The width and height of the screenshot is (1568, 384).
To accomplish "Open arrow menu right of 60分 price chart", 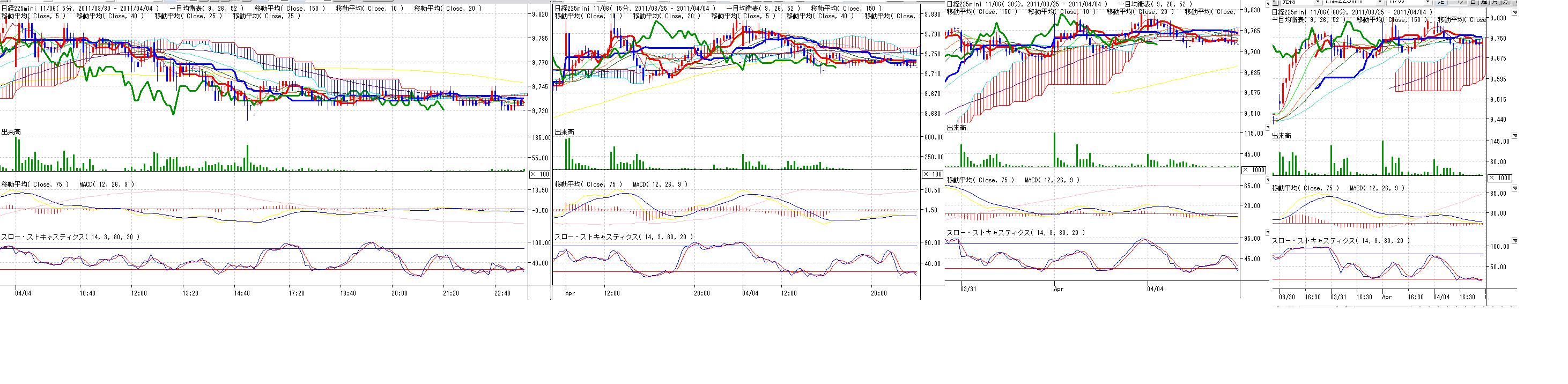I will (1514, 12).
